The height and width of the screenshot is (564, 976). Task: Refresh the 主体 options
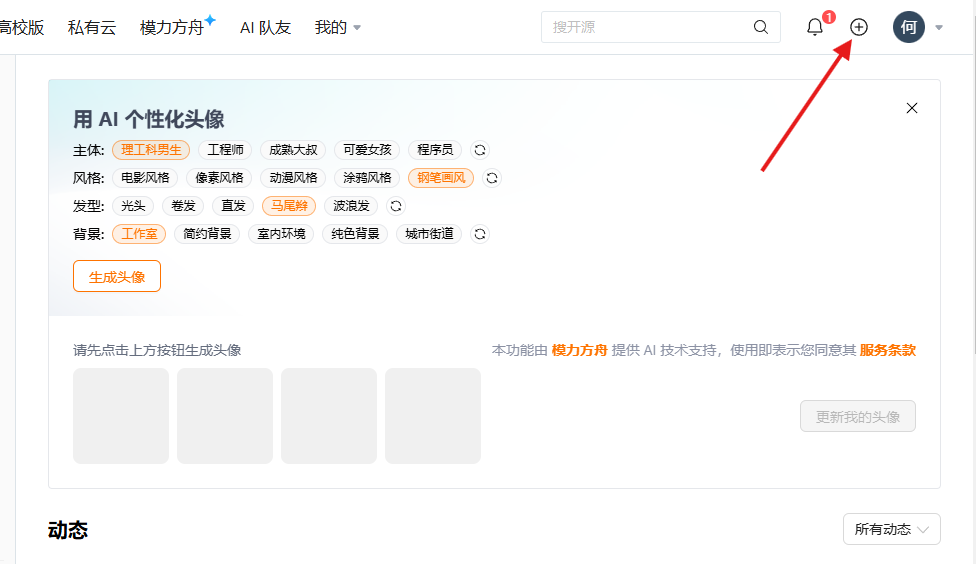click(x=480, y=150)
